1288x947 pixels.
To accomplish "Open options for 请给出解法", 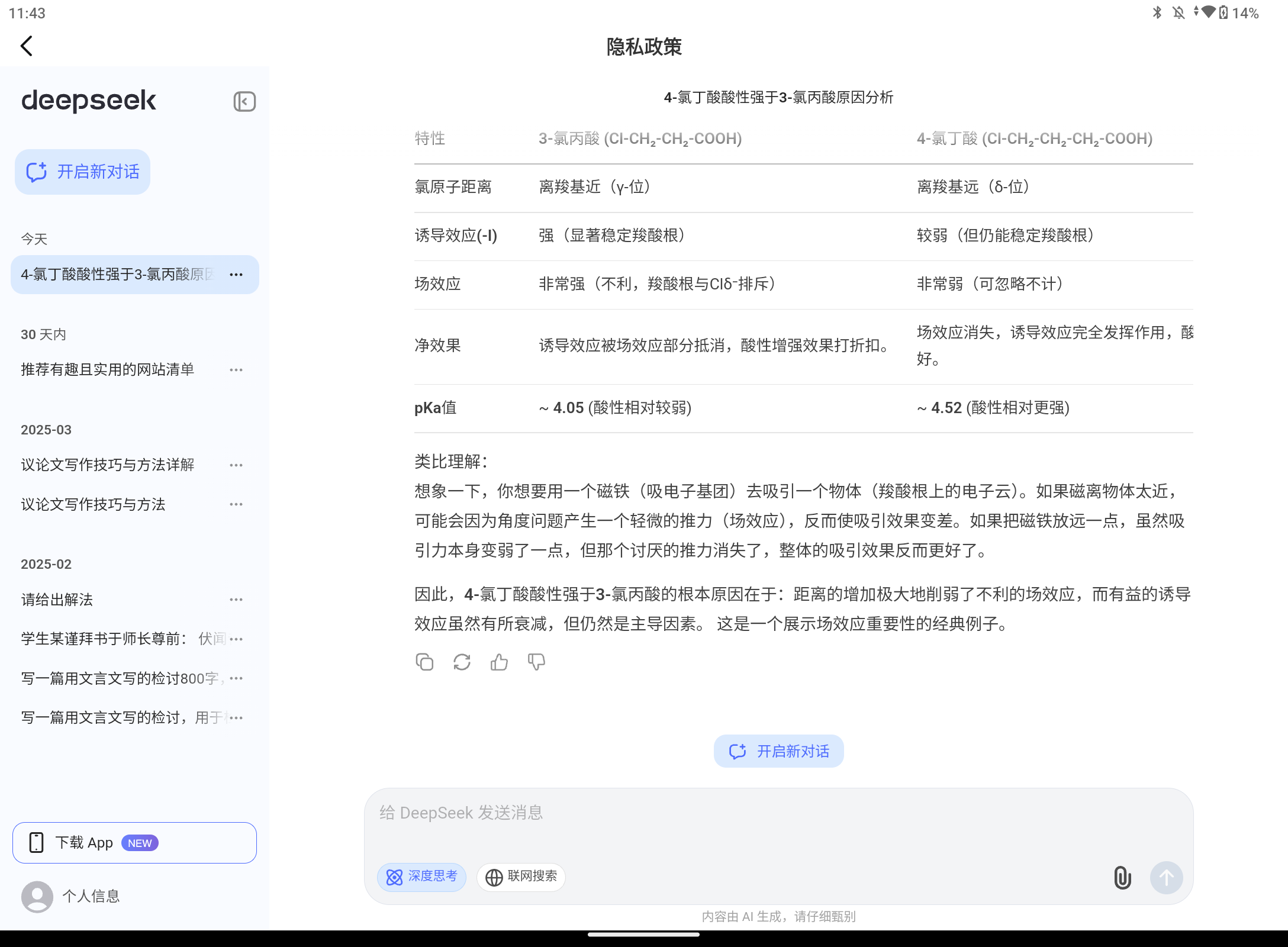I will click(236, 600).
